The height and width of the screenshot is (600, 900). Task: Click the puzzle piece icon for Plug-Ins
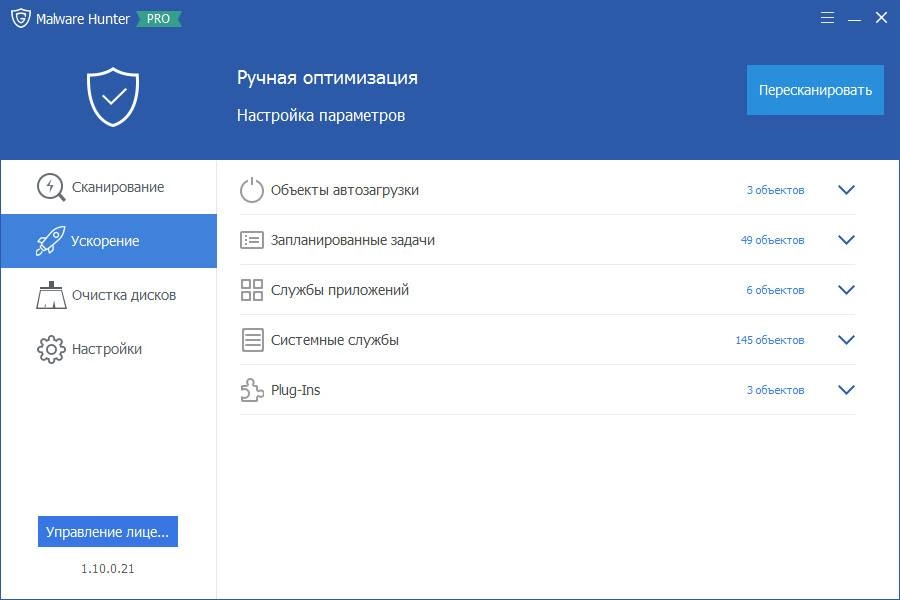click(x=252, y=390)
